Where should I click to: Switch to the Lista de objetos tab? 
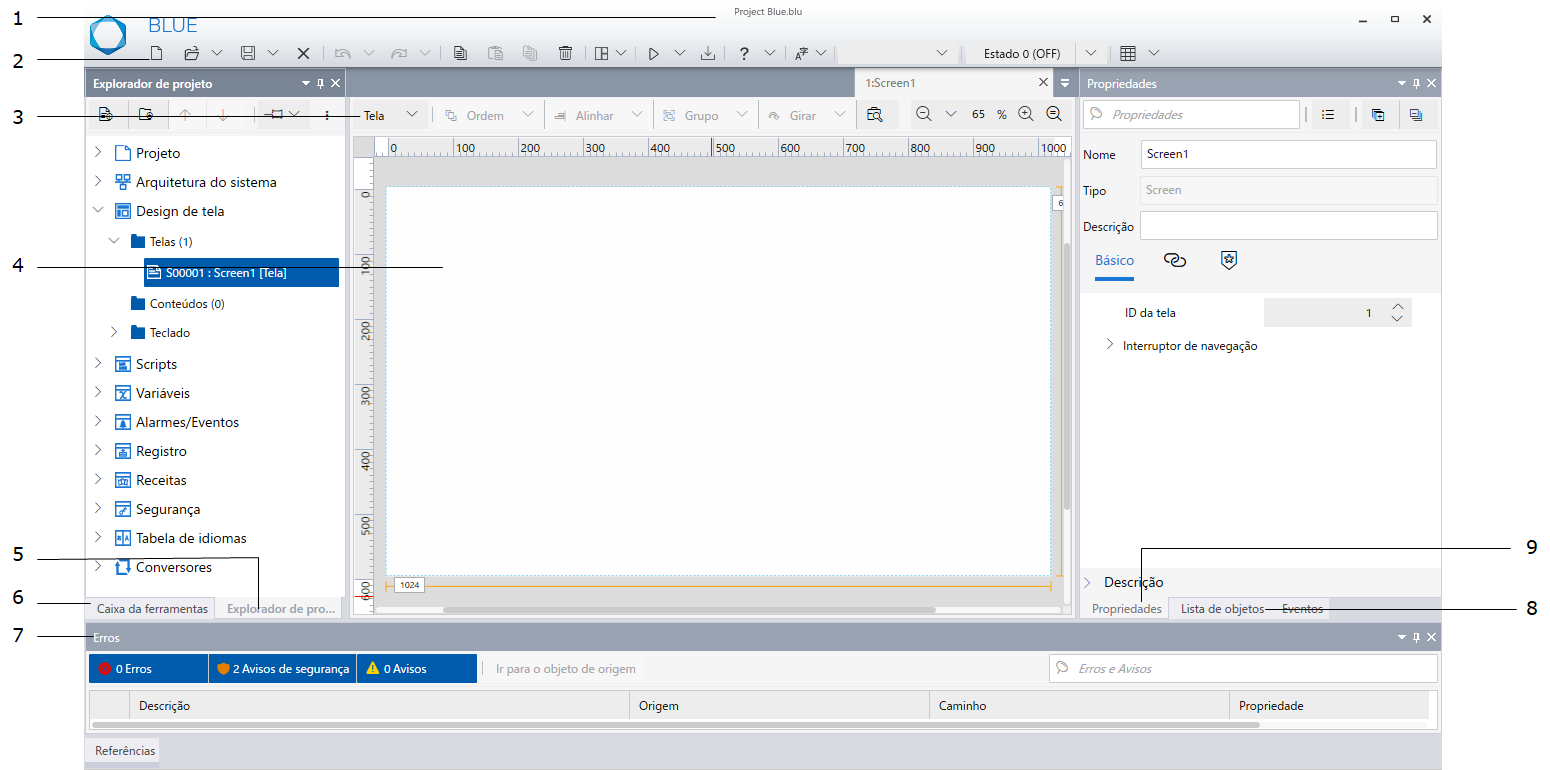pos(1221,608)
